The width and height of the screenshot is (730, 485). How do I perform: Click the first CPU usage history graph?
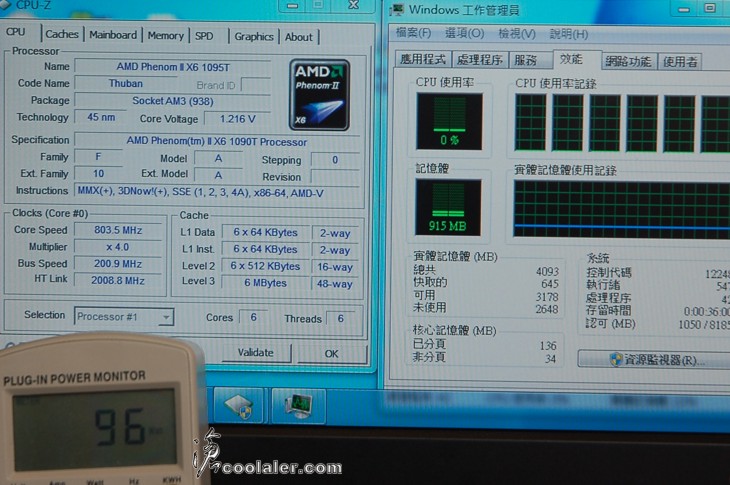pos(530,122)
